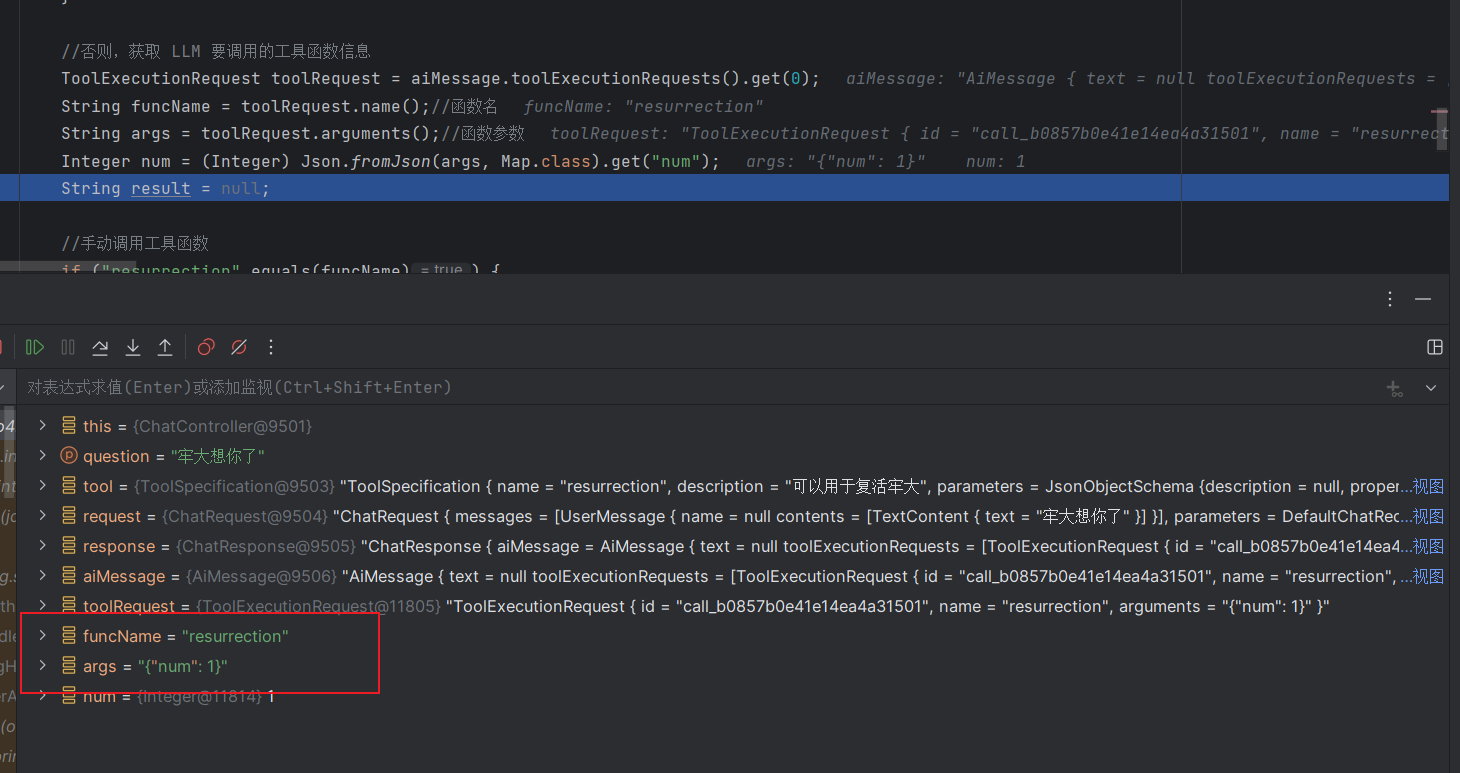The width and height of the screenshot is (1460, 773).
Task: Expand the 'this' ChatController variable
Action: [x=42, y=426]
